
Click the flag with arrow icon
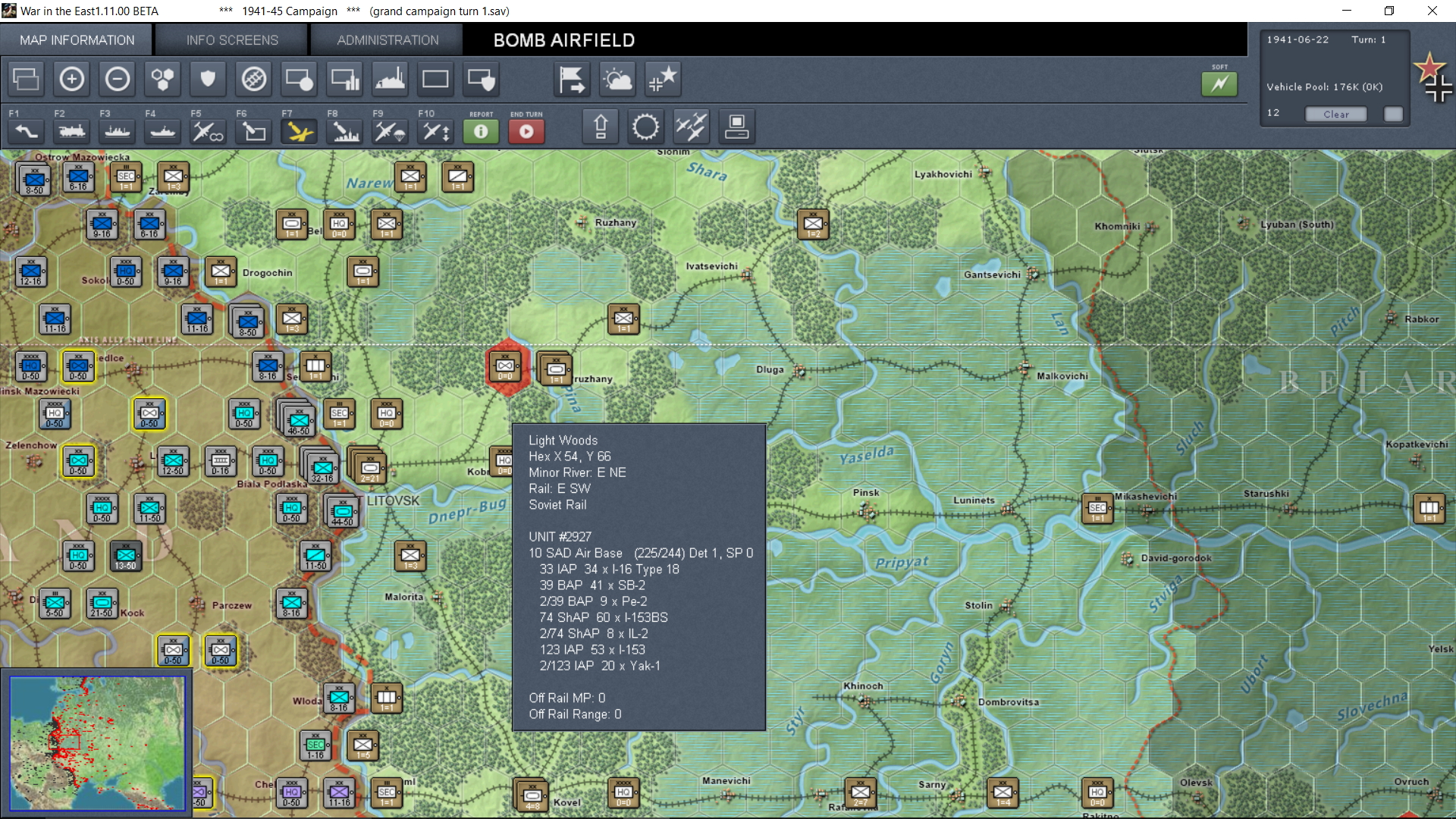(x=573, y=79)
